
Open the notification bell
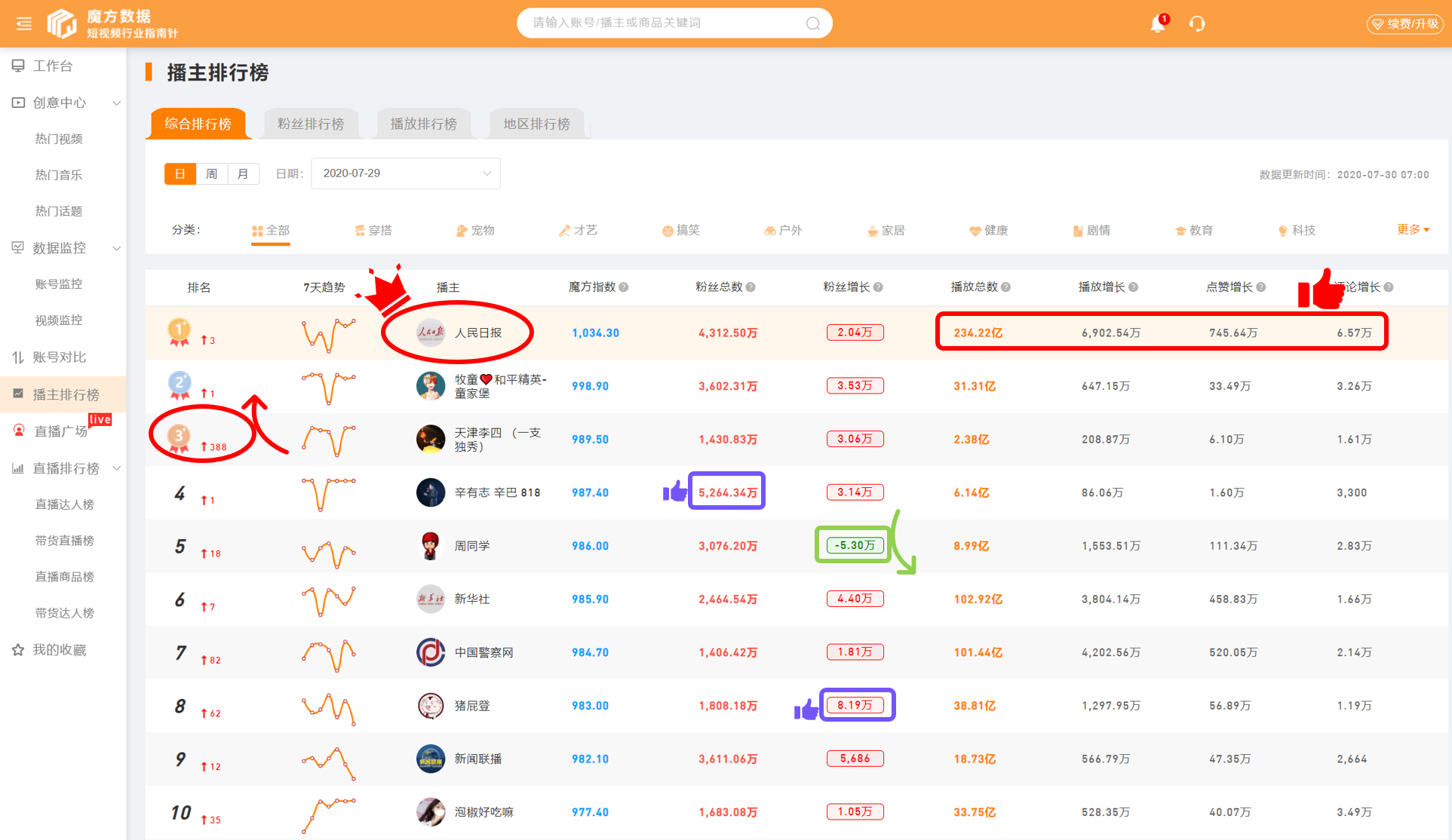tap(1158, 24)
